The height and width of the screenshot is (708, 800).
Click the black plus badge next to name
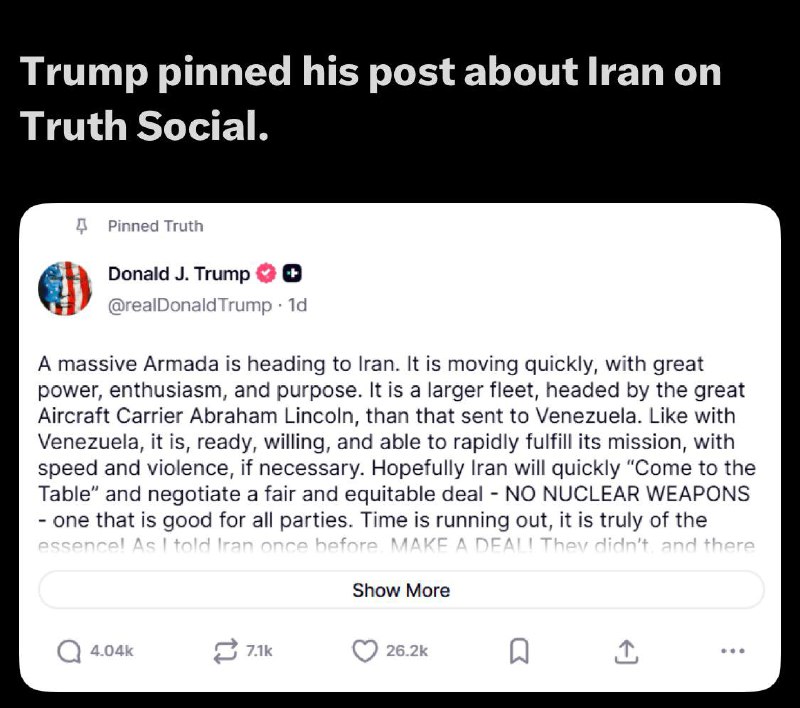pos(292,274)
